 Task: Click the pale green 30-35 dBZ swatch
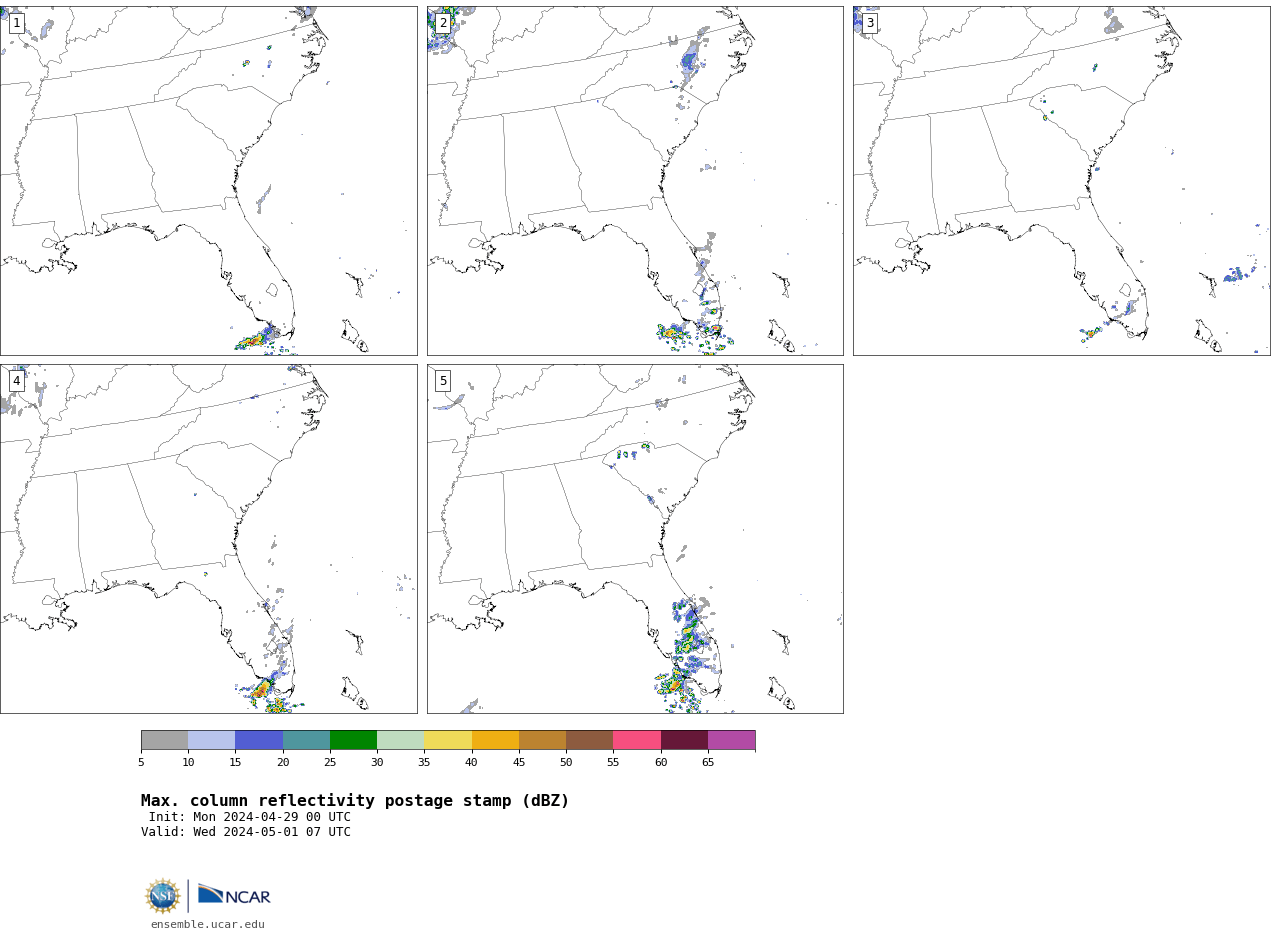click(x=400, y=740)
